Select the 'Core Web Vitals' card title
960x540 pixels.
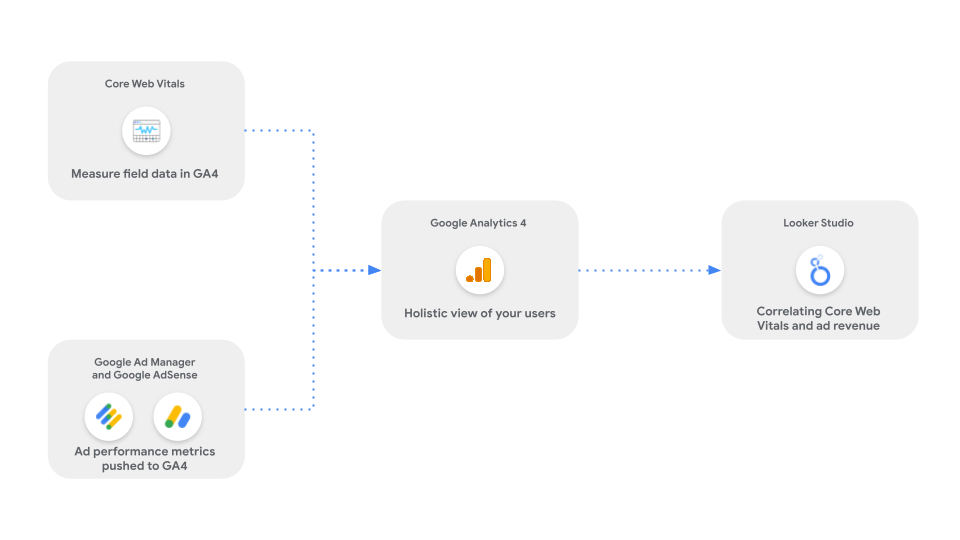point(145,84)
